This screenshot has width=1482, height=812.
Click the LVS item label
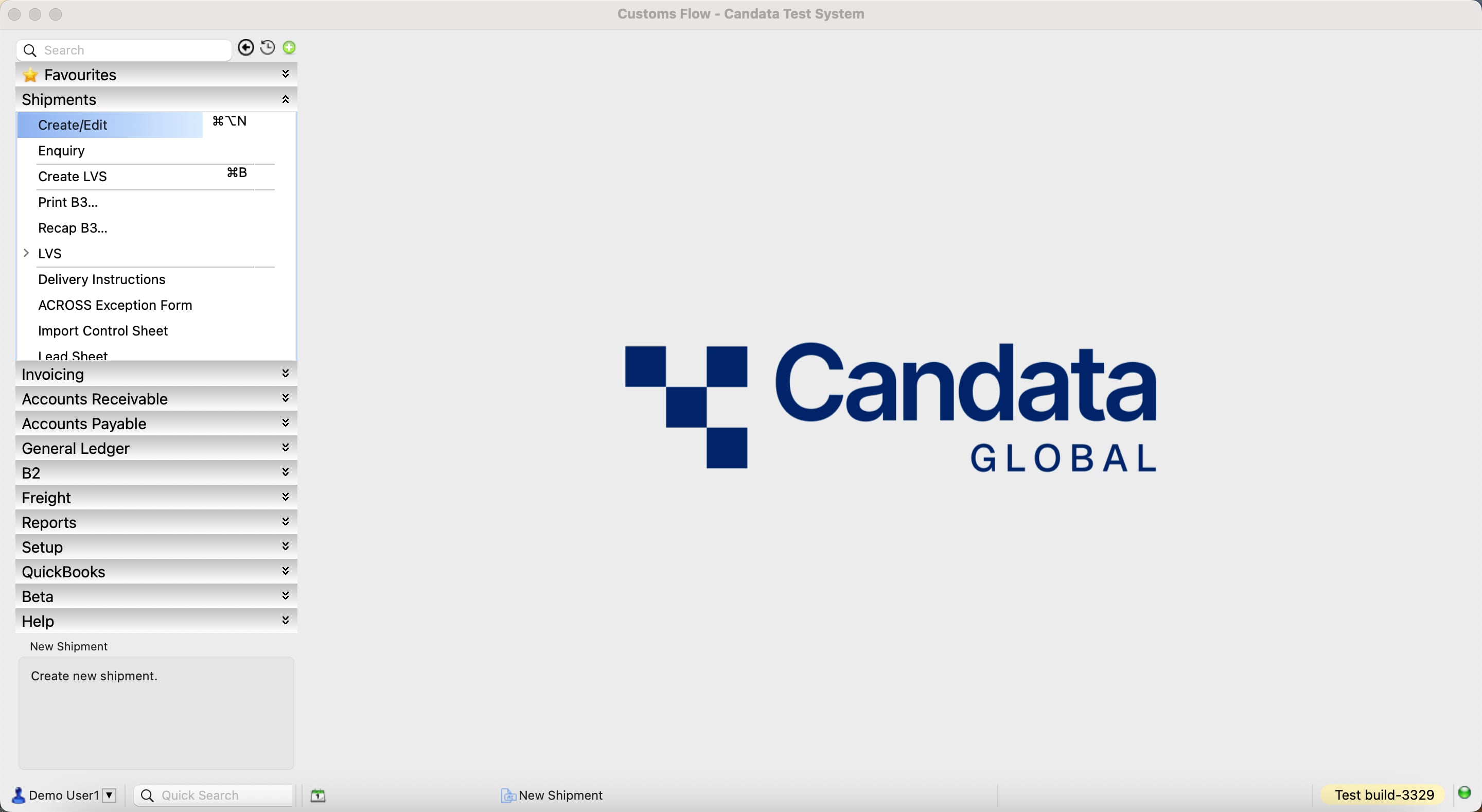click(x=50, y=254)
